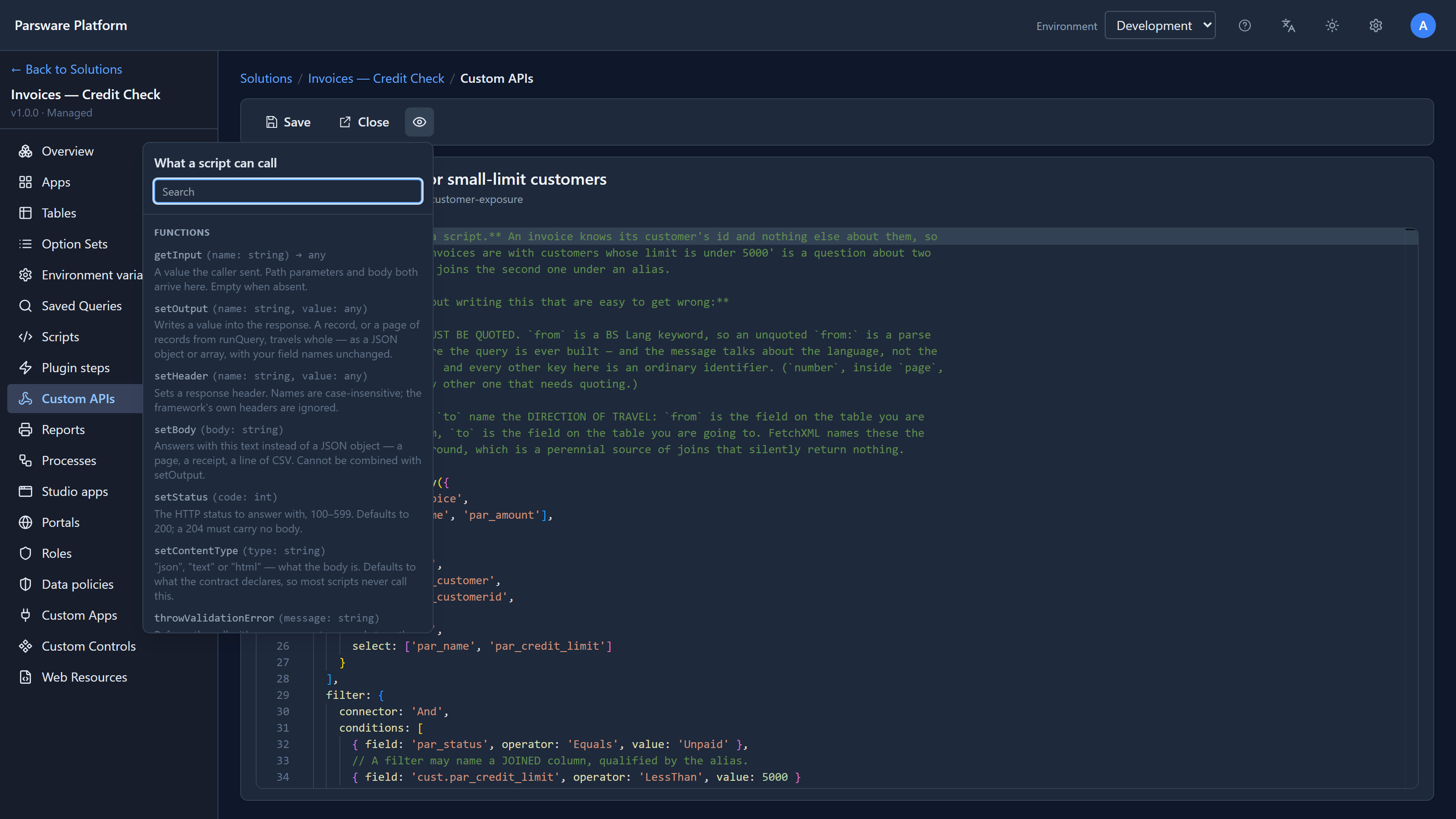Open the settings gear in top bar
The height and width of the screenshot is (819, 1456).
(x=1376, y=25)
